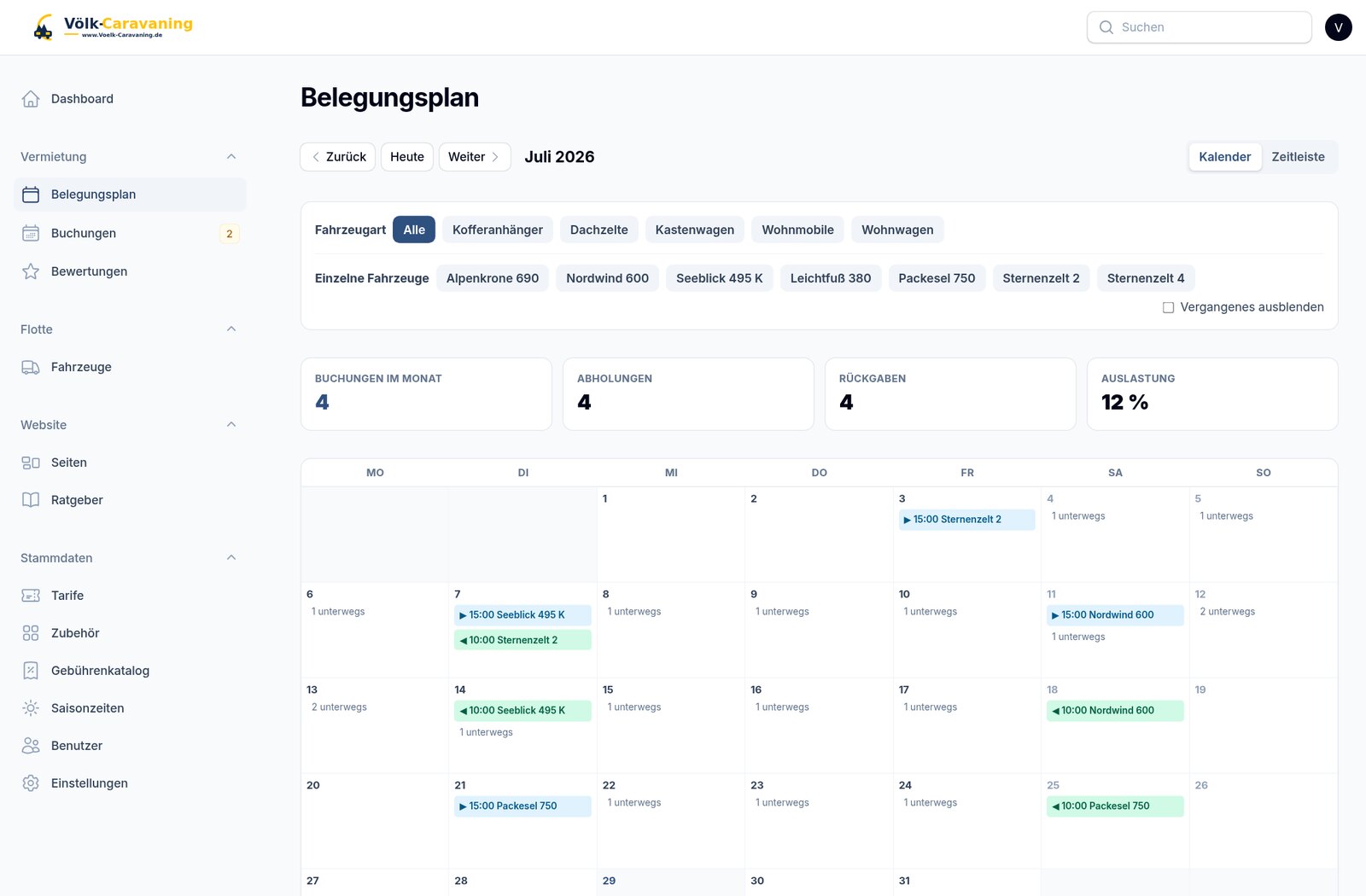
Task: Filter by Dachzelte
Action: 599,230
